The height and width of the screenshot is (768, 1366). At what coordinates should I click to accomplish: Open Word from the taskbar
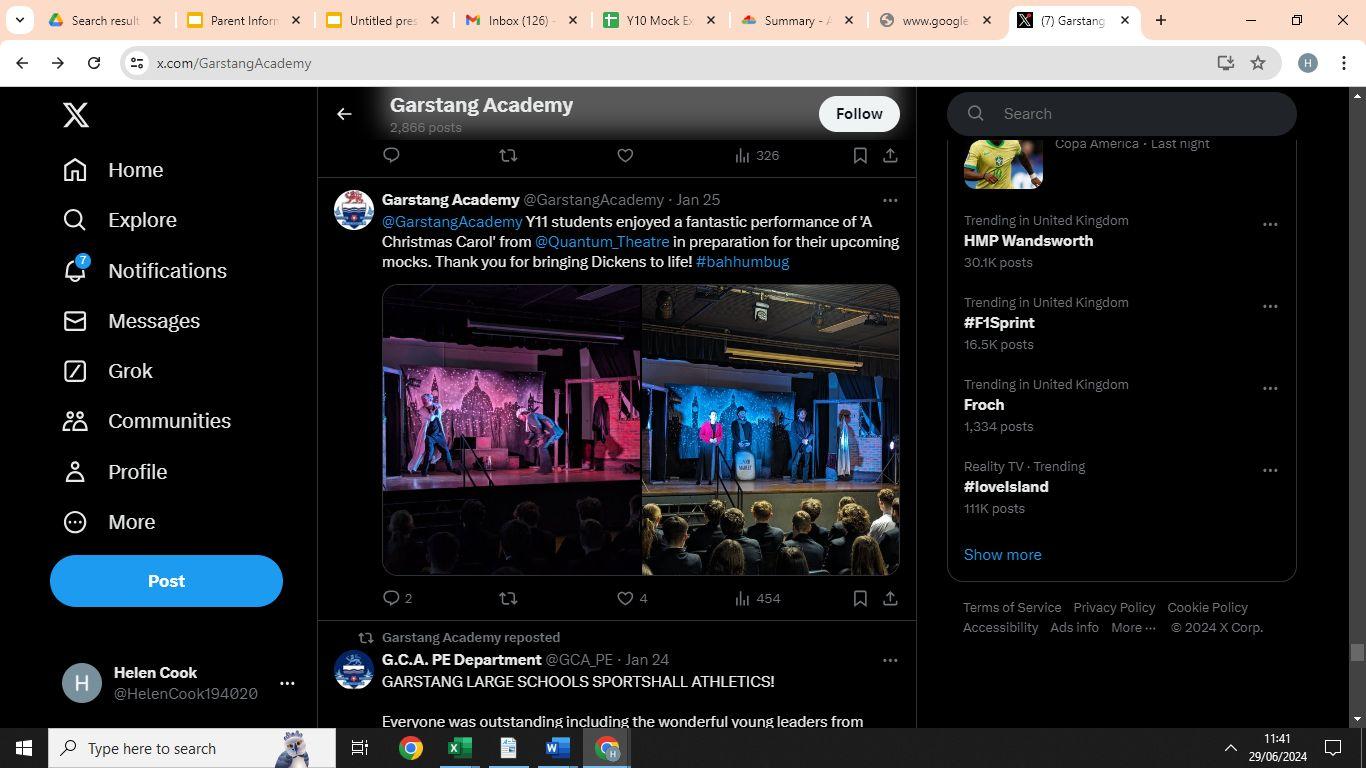[558, 748]
